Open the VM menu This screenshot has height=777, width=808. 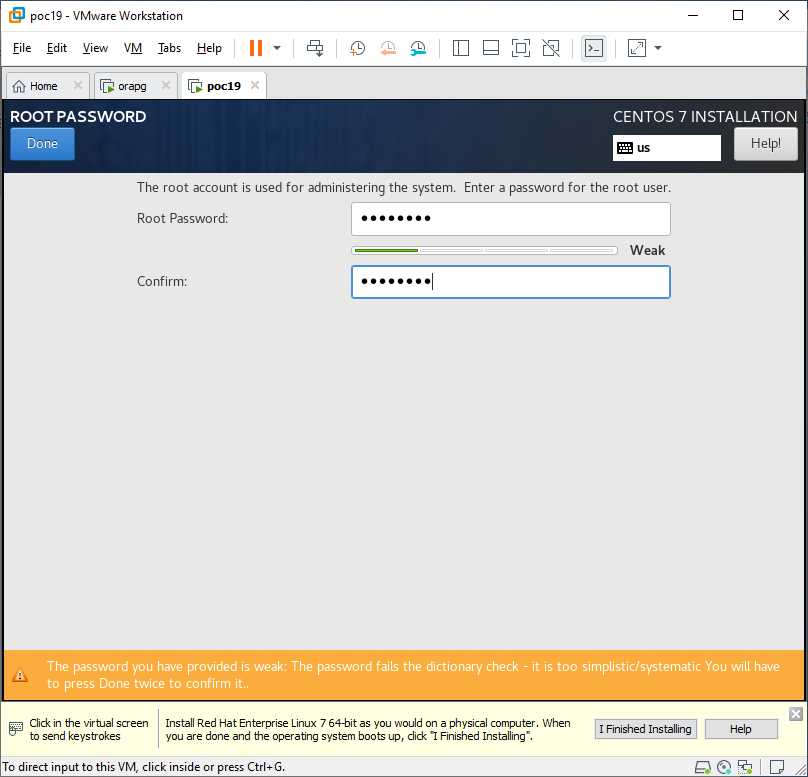(x=133, y=48)
